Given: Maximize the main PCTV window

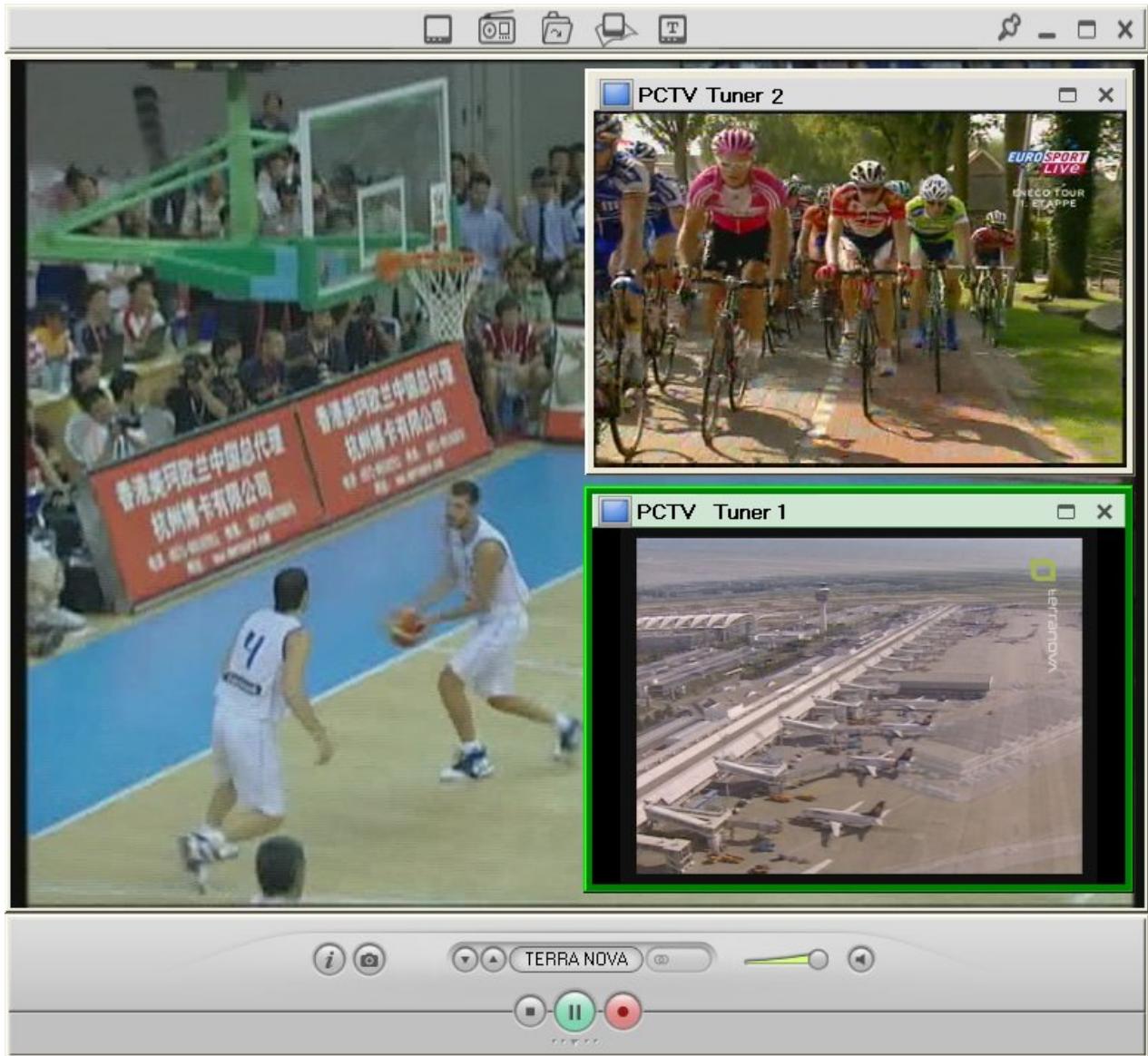Looking at the screenshot, I should (1086, 30).
